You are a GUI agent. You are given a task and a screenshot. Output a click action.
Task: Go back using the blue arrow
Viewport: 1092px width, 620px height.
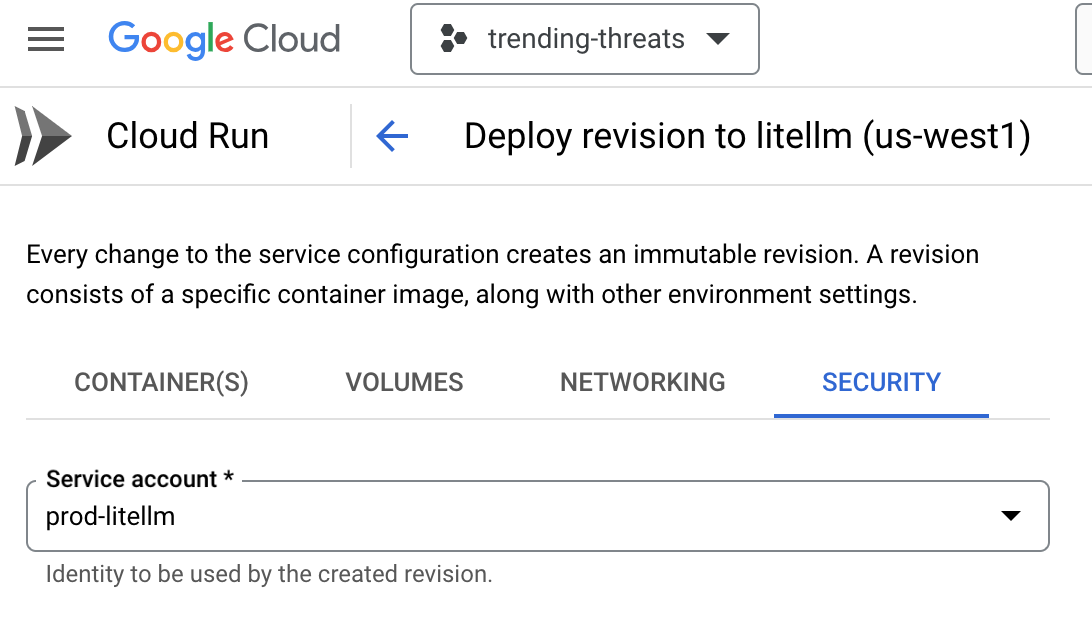coord(392,136)
